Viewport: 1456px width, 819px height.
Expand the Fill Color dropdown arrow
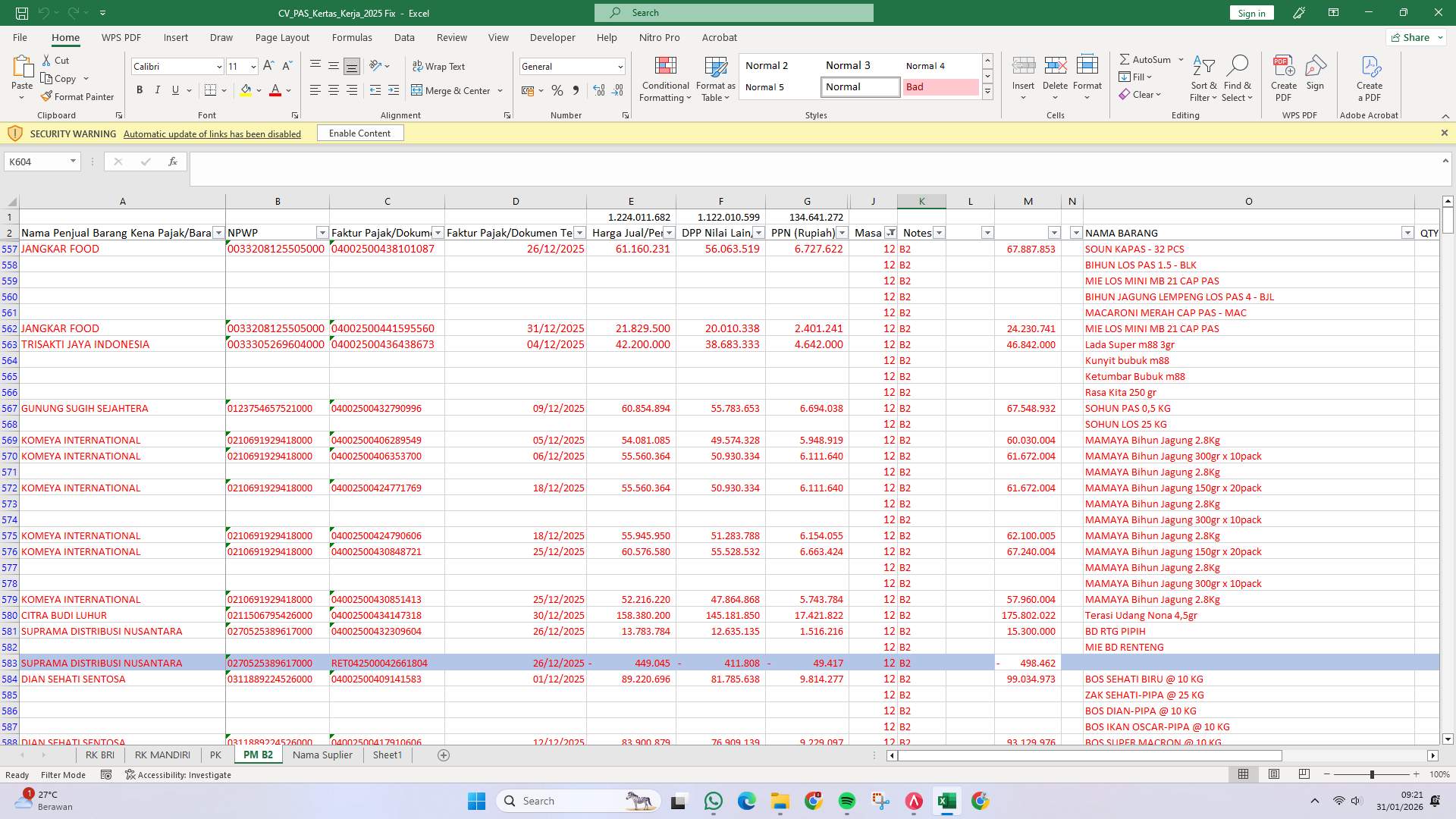click(258, 90)
